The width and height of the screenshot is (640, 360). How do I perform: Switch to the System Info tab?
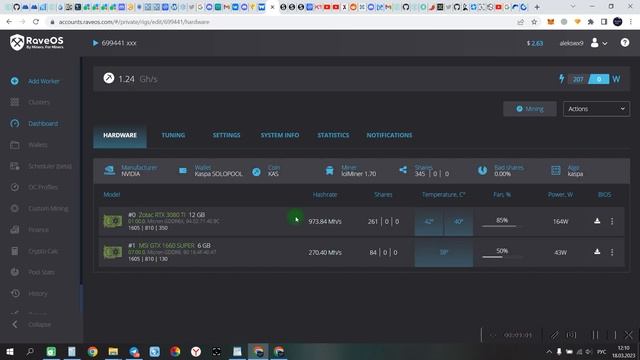(x=280, y=135)
